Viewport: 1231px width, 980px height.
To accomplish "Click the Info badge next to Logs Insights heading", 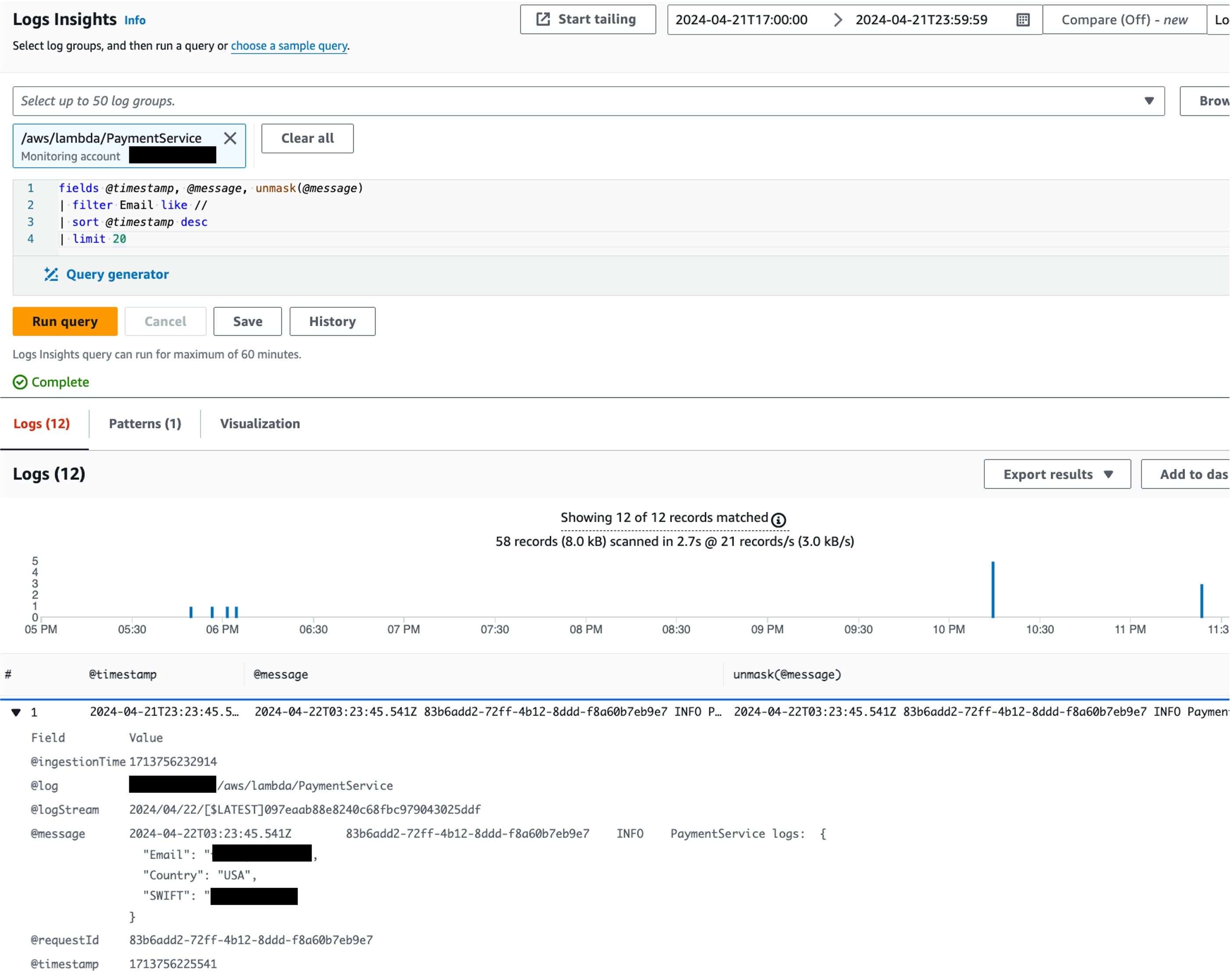I will 135,20.
